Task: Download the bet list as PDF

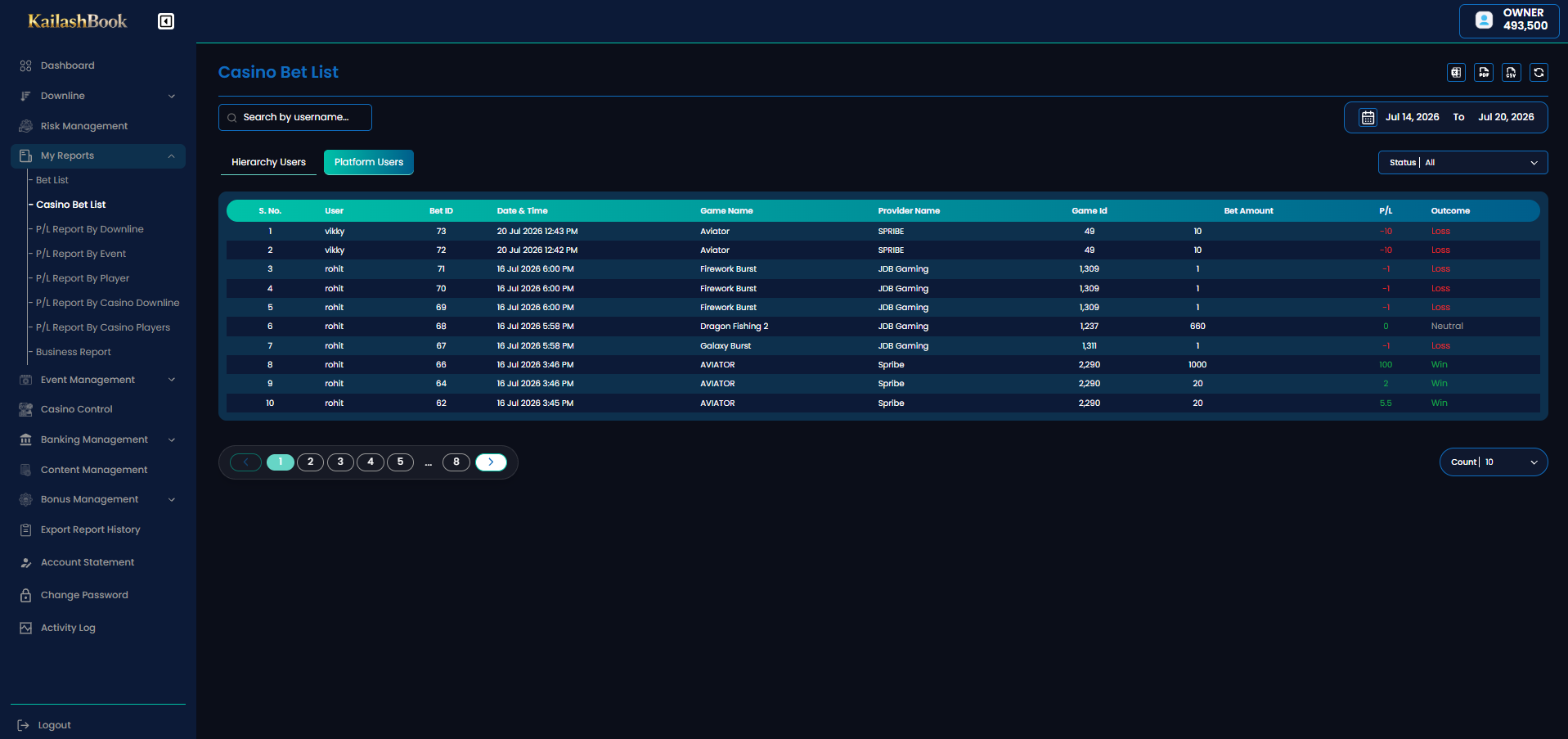Action: [x=1484, y=73]
